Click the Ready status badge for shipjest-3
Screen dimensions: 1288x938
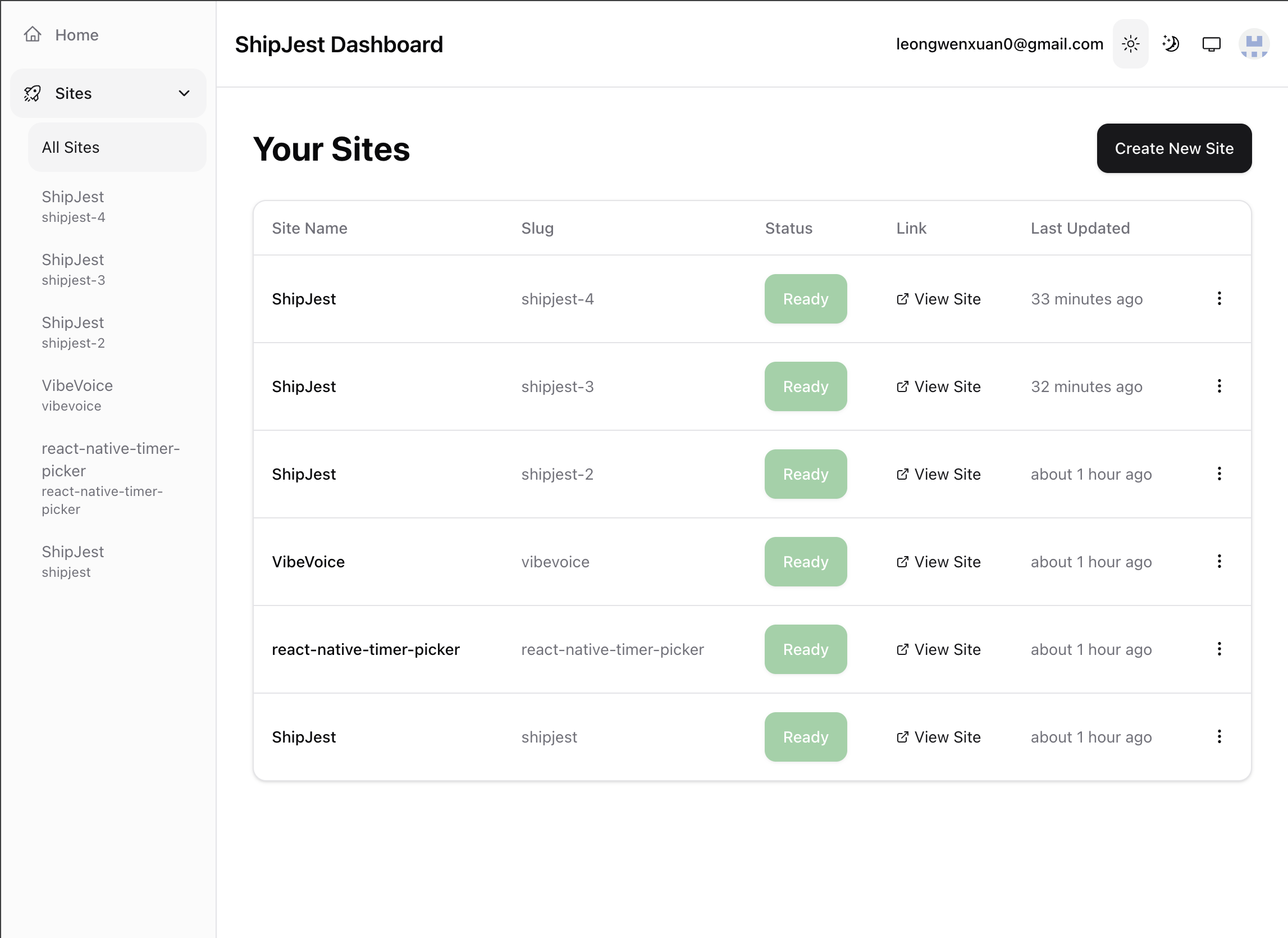tap(805, 386)
